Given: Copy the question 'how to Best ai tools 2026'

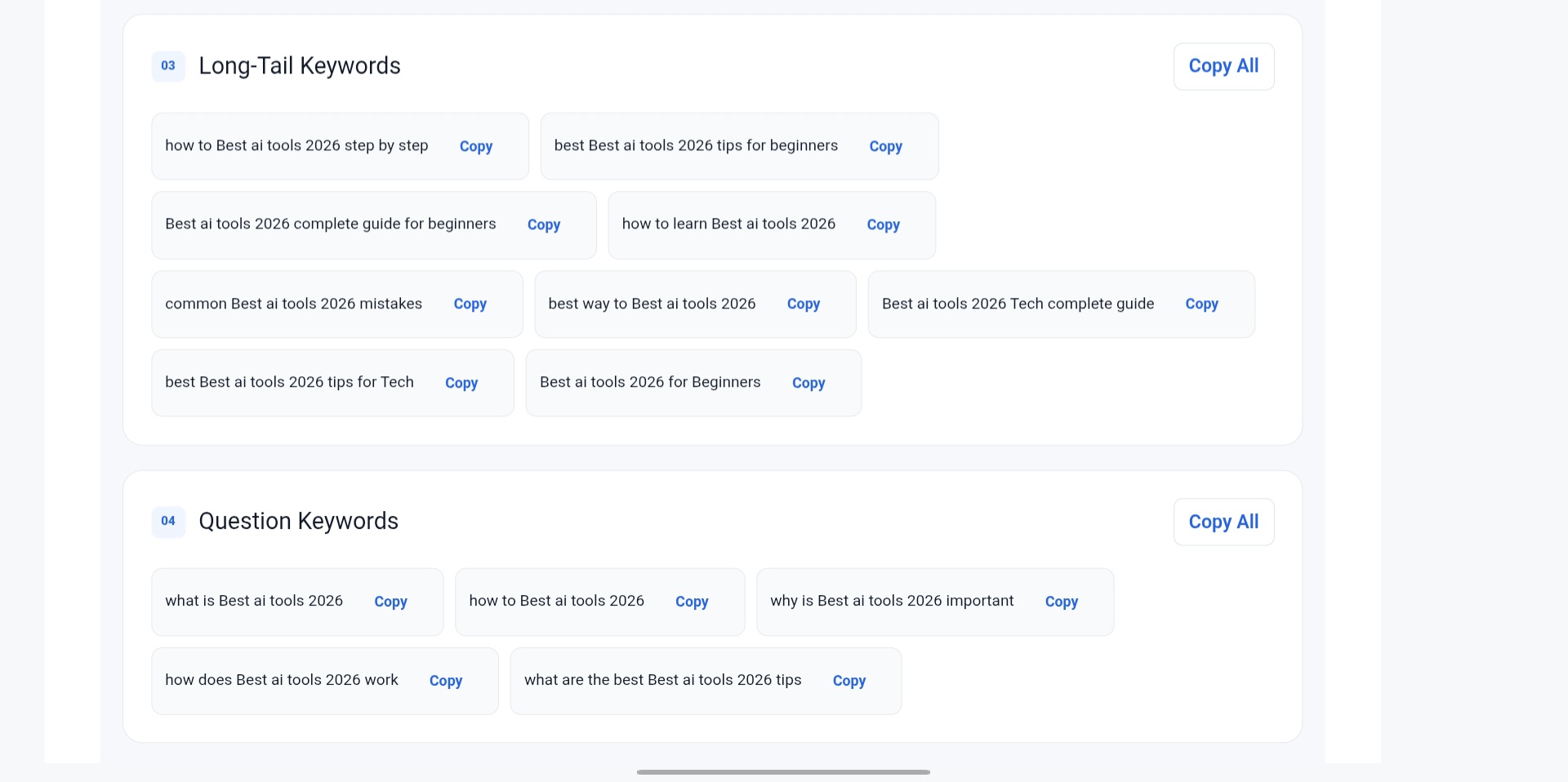Looking at the screenshot, I should tap(692, 602).
